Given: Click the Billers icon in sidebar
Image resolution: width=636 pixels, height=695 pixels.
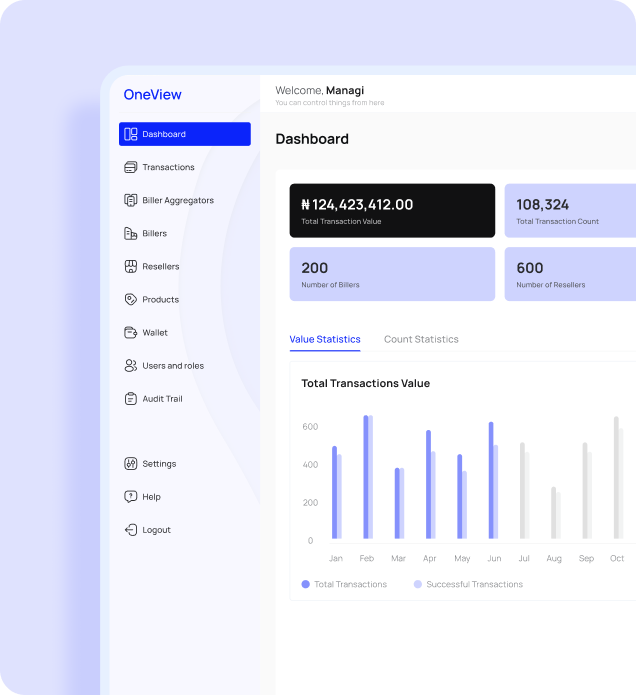Looking at the screenshot, I should click(130, 233).
